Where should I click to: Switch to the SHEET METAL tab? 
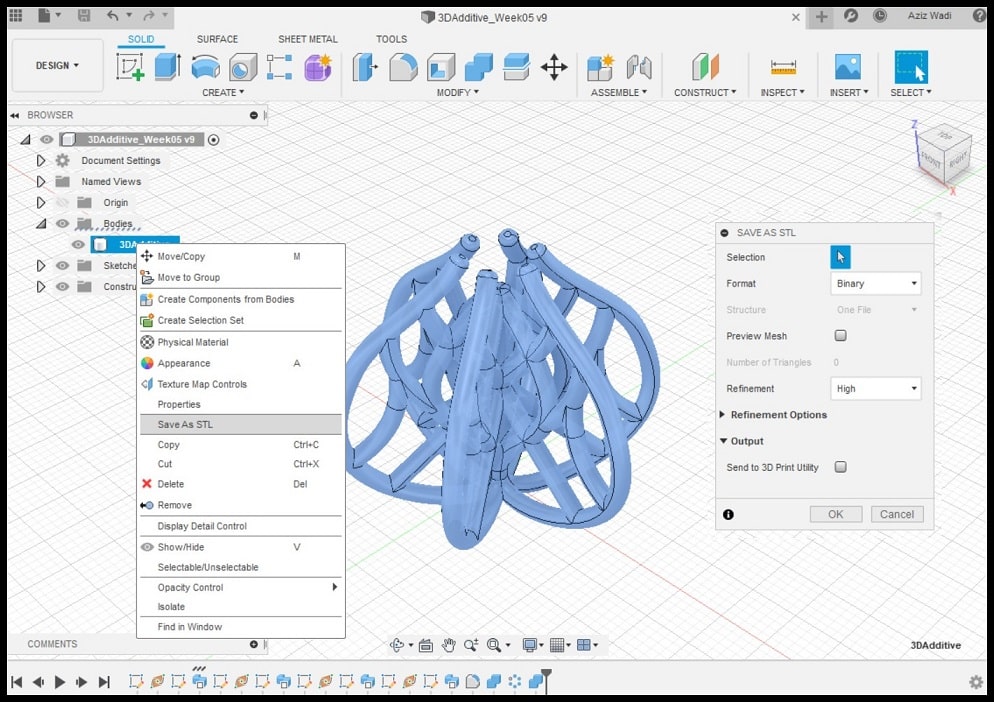tap(307, 39)
